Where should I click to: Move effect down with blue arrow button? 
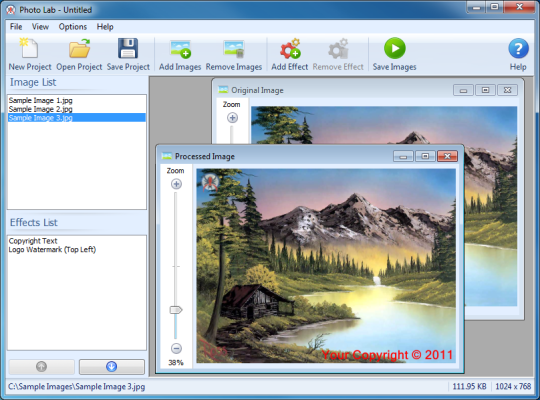[112, 367]
